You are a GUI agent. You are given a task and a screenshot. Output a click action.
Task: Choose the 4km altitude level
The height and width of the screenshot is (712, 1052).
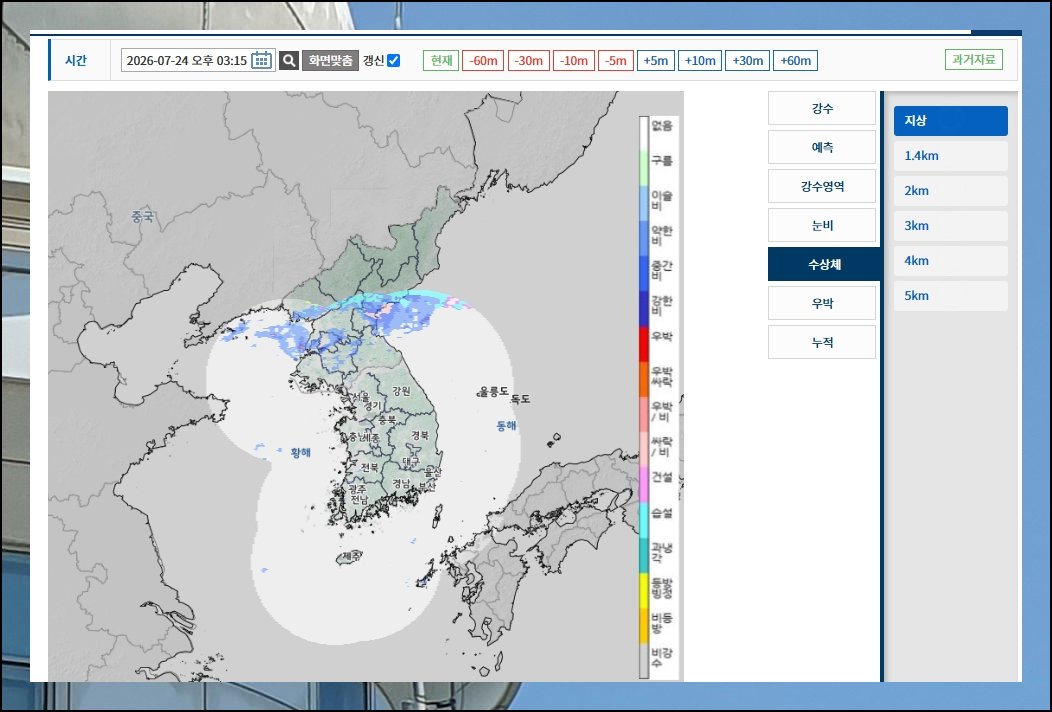[951, 260]
